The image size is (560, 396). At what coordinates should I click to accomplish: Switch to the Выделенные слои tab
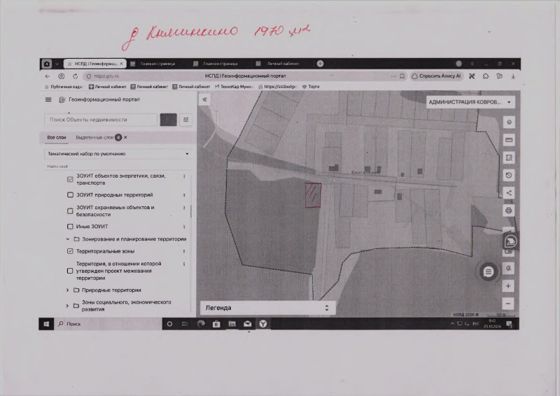pyautogui.click(x=95, y=137)
